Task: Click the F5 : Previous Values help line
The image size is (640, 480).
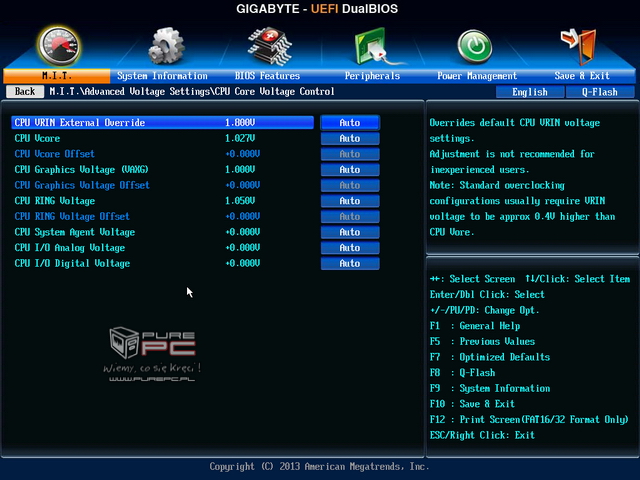Action: [x=482, y=342]
